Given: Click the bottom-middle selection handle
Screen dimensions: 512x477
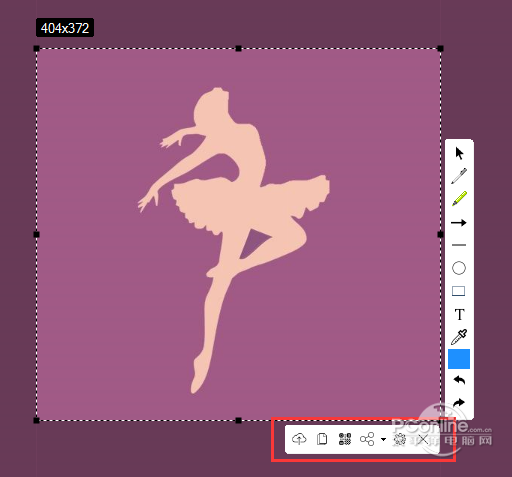Looking at the screenshot, I should pos(238,421).
